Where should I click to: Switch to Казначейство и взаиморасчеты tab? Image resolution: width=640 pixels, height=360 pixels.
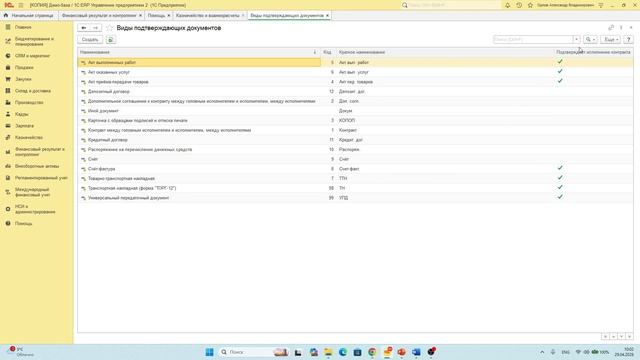(207, 16)
